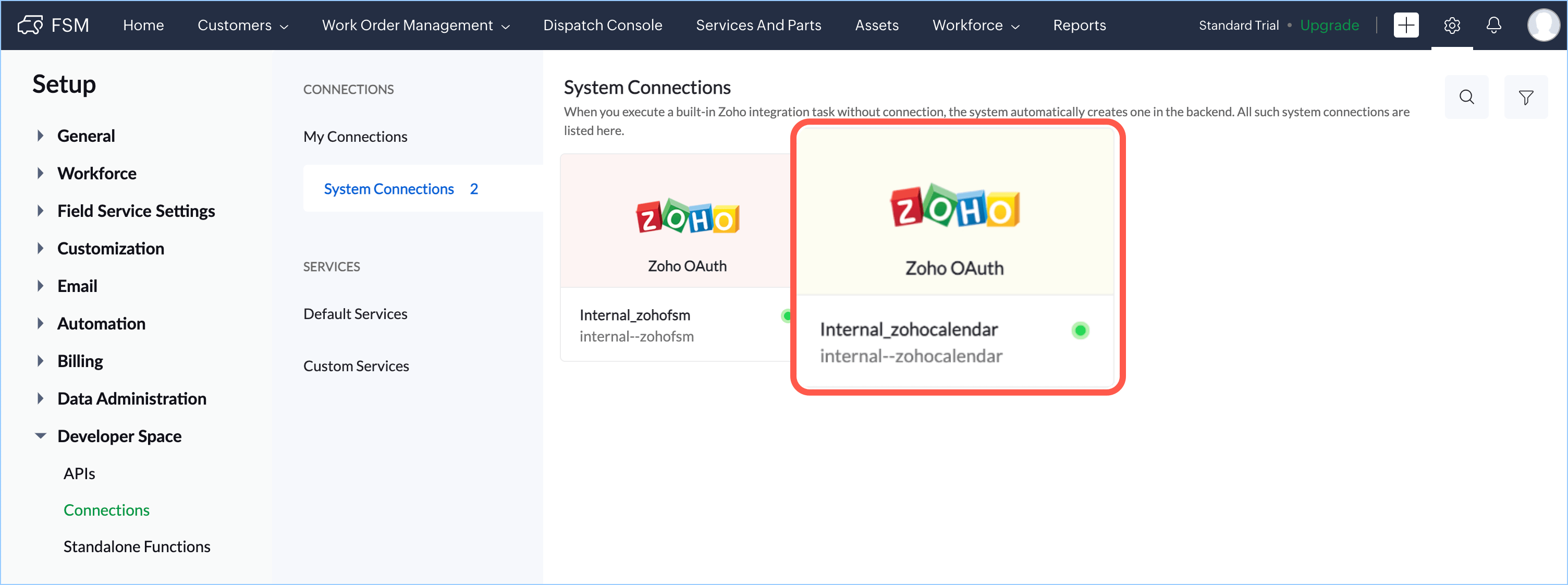The width and height of the screenshot is (1568, 585).
Task: Click Zoho OAuth label on zohofsm card
Action: point(687,266)
